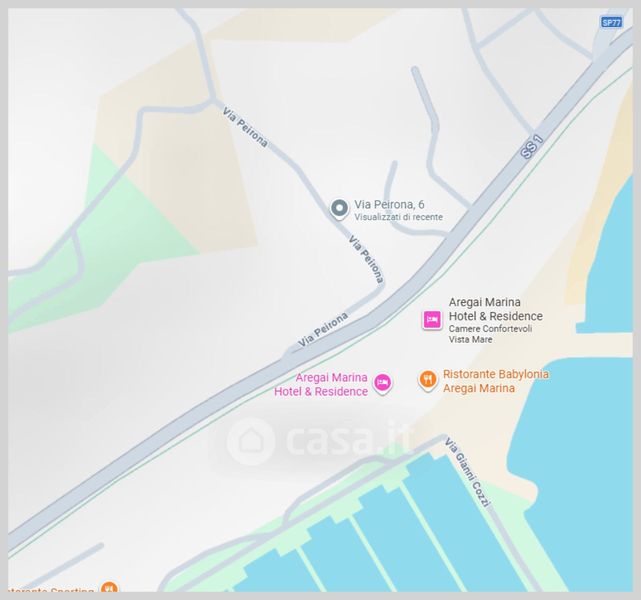This screenshot has height=600, width=641.
Task: Click the Ristorante Babylonia Aregai Marina label
Action: pos(495,381)
